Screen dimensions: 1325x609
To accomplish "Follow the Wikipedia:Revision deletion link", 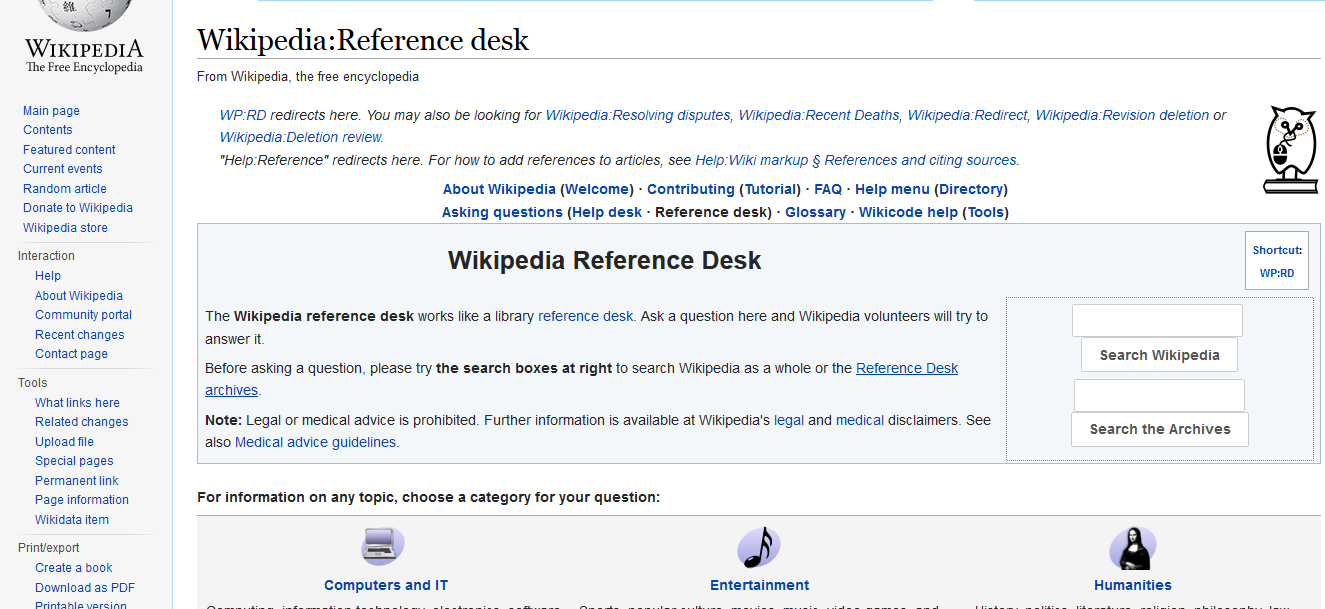I will coord(1122,115).
